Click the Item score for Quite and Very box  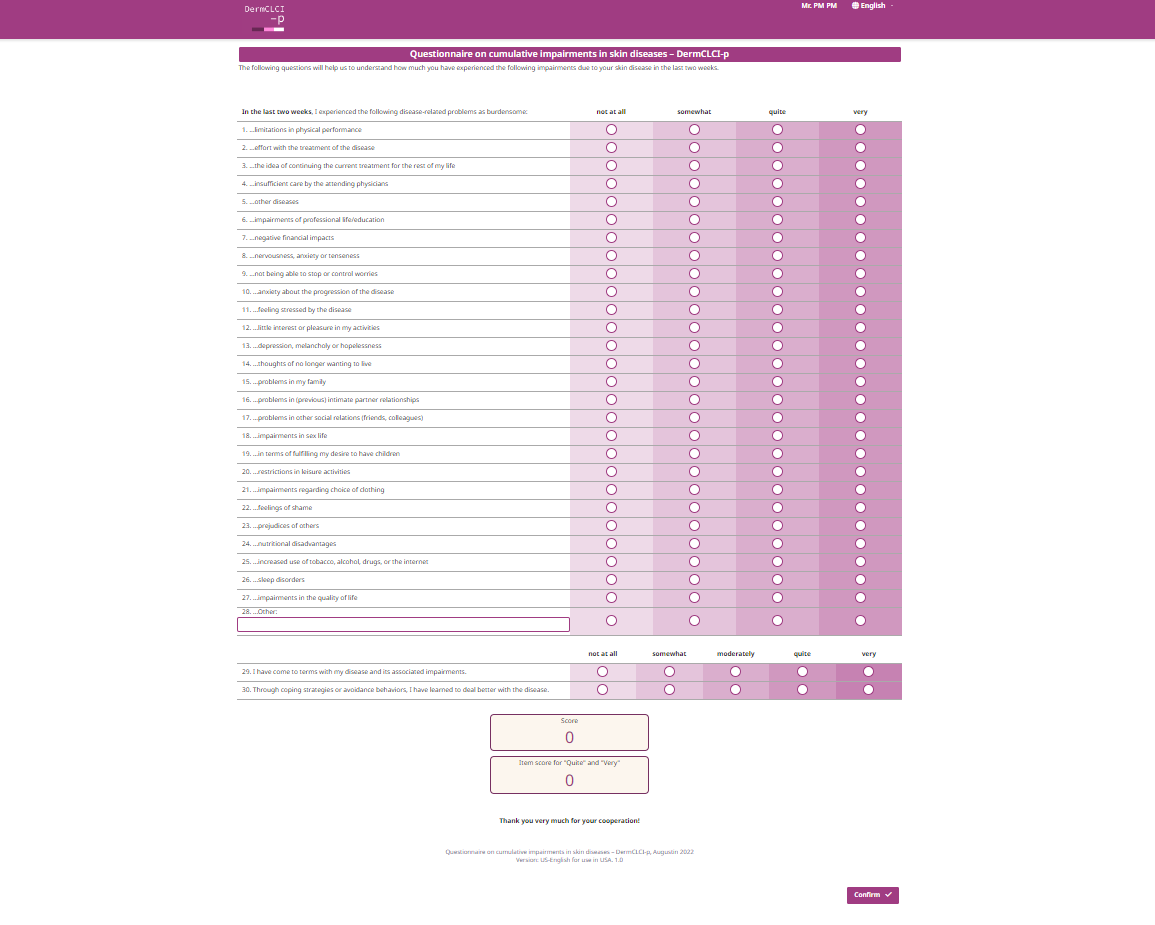(569, 775)
